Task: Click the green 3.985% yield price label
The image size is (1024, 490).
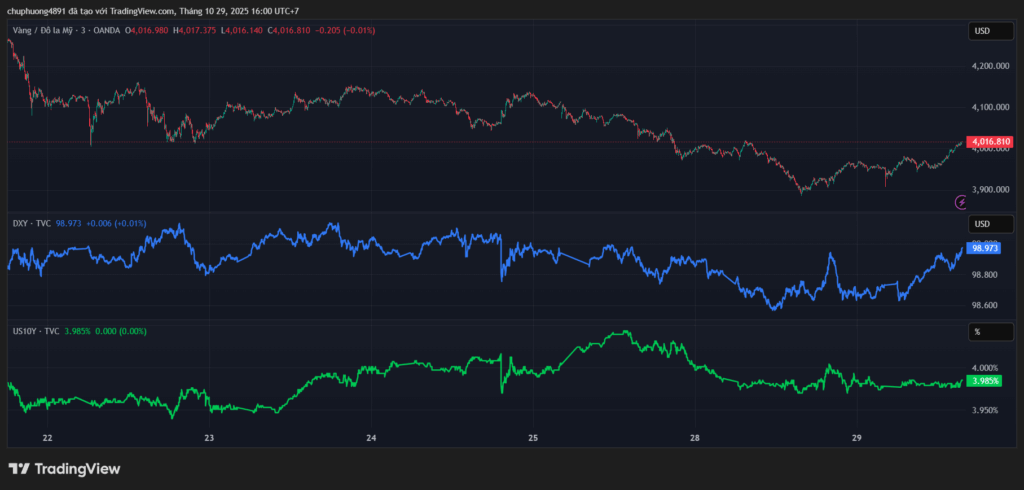Action: click(x=985, y=381)
